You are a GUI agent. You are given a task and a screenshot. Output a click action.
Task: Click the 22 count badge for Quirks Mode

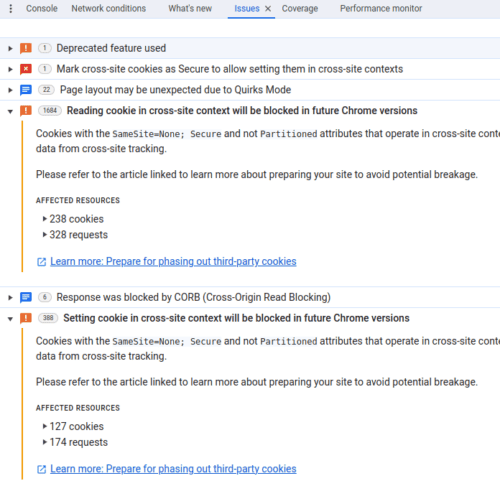[x=46, y=90]
